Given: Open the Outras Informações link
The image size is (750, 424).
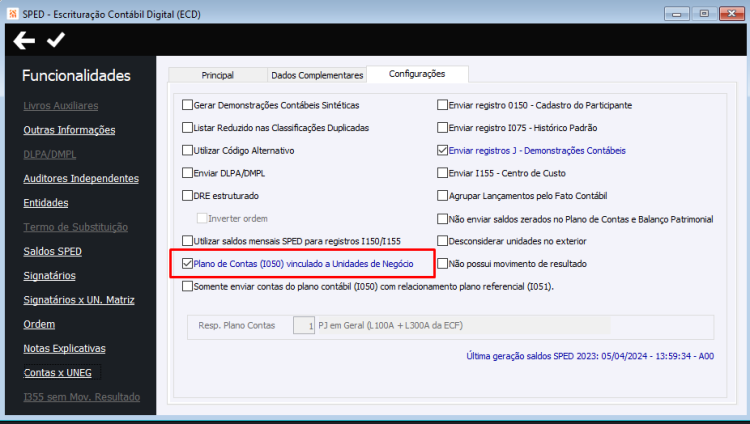Looking at the screenshot, I should coord(69,130).
